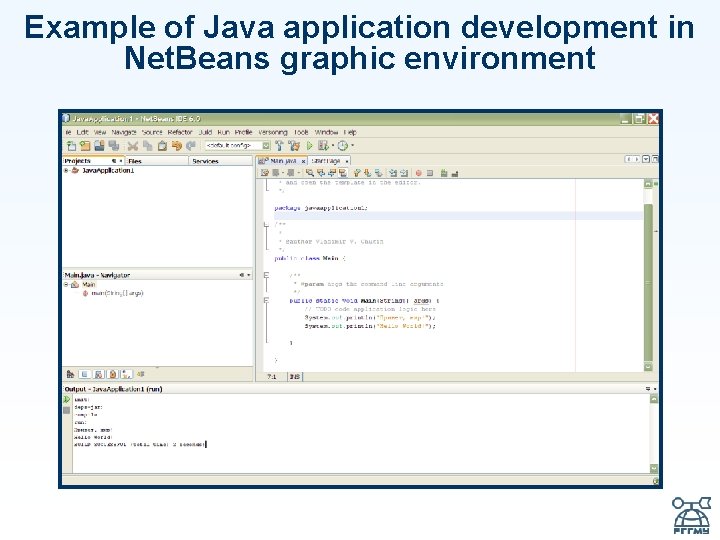Click the Build Main Project hammer icon
Viewport: 720px width, 540px height.
pyautogui.click(x=279, y=146)
